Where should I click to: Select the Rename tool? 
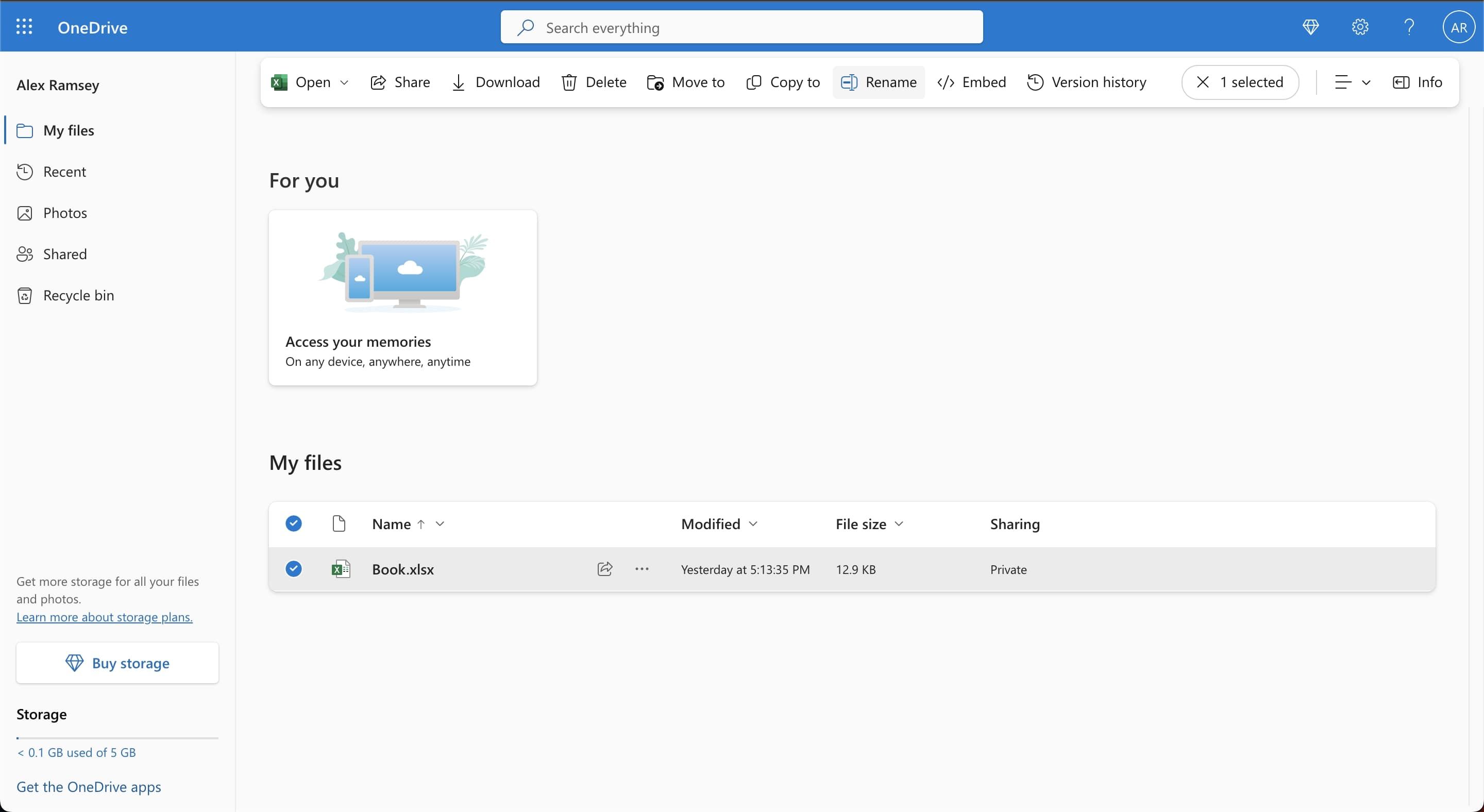pos(878,82)
